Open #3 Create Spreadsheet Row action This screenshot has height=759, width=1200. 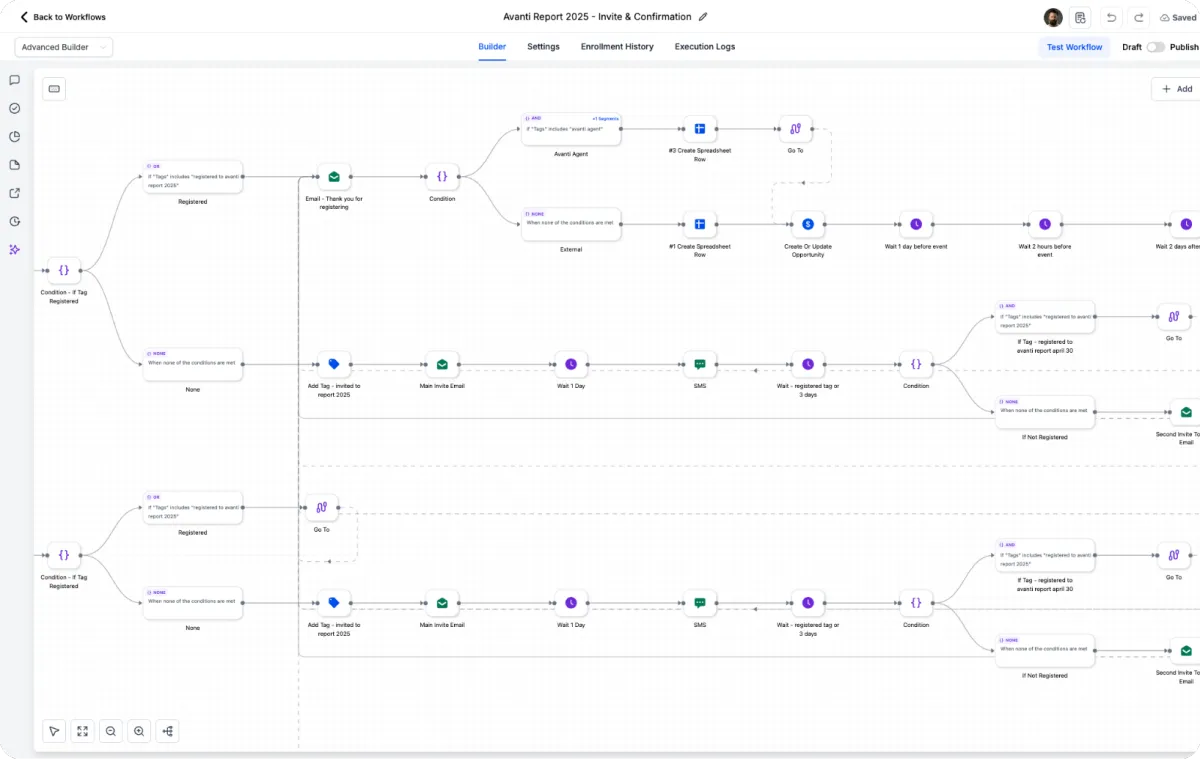(700, 129)
